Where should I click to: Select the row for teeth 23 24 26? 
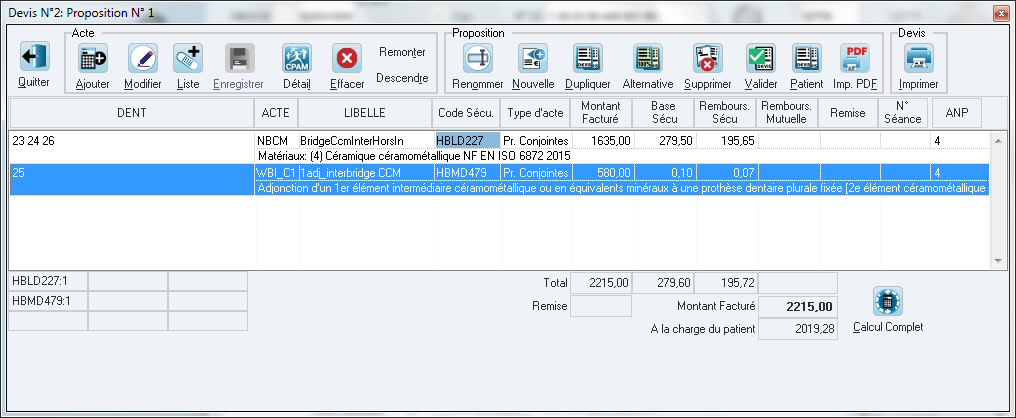click(130, 142)
